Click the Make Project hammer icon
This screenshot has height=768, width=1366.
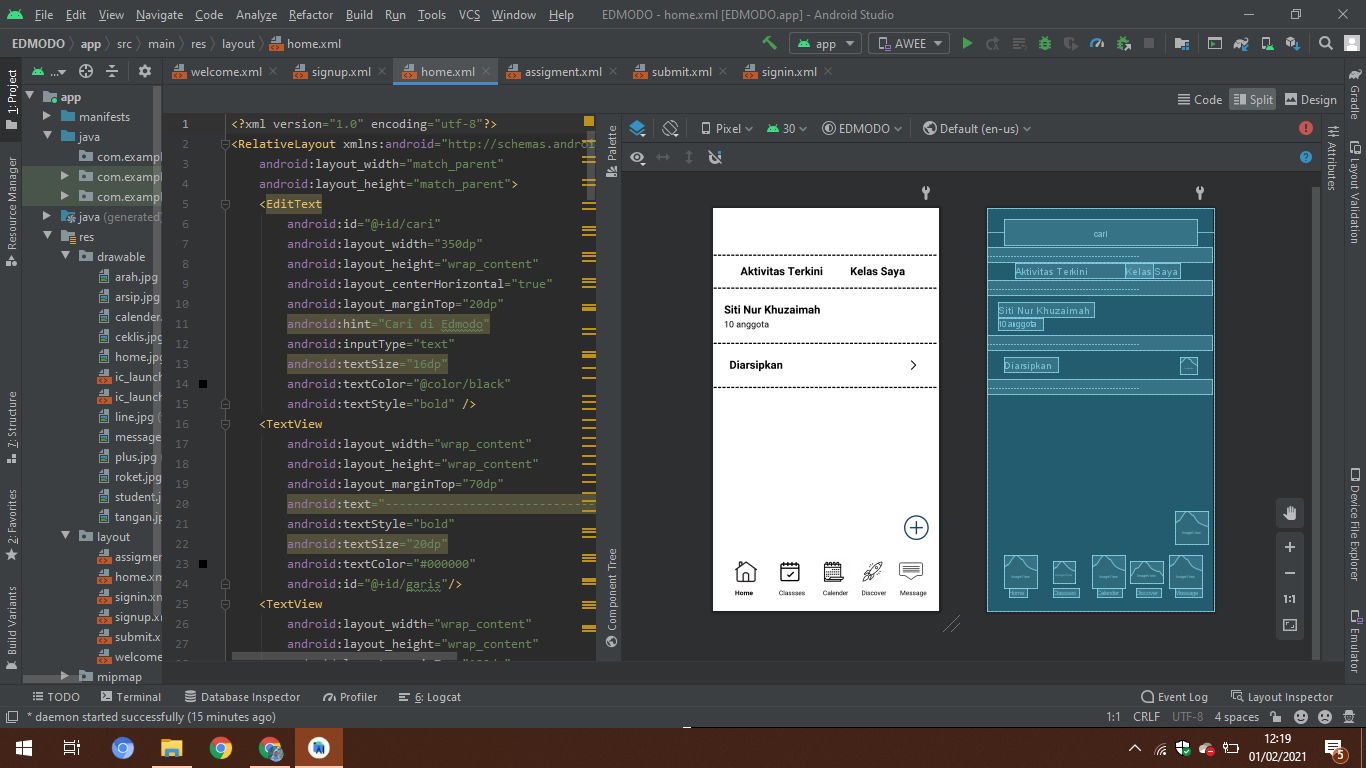(x=769, y=43)
